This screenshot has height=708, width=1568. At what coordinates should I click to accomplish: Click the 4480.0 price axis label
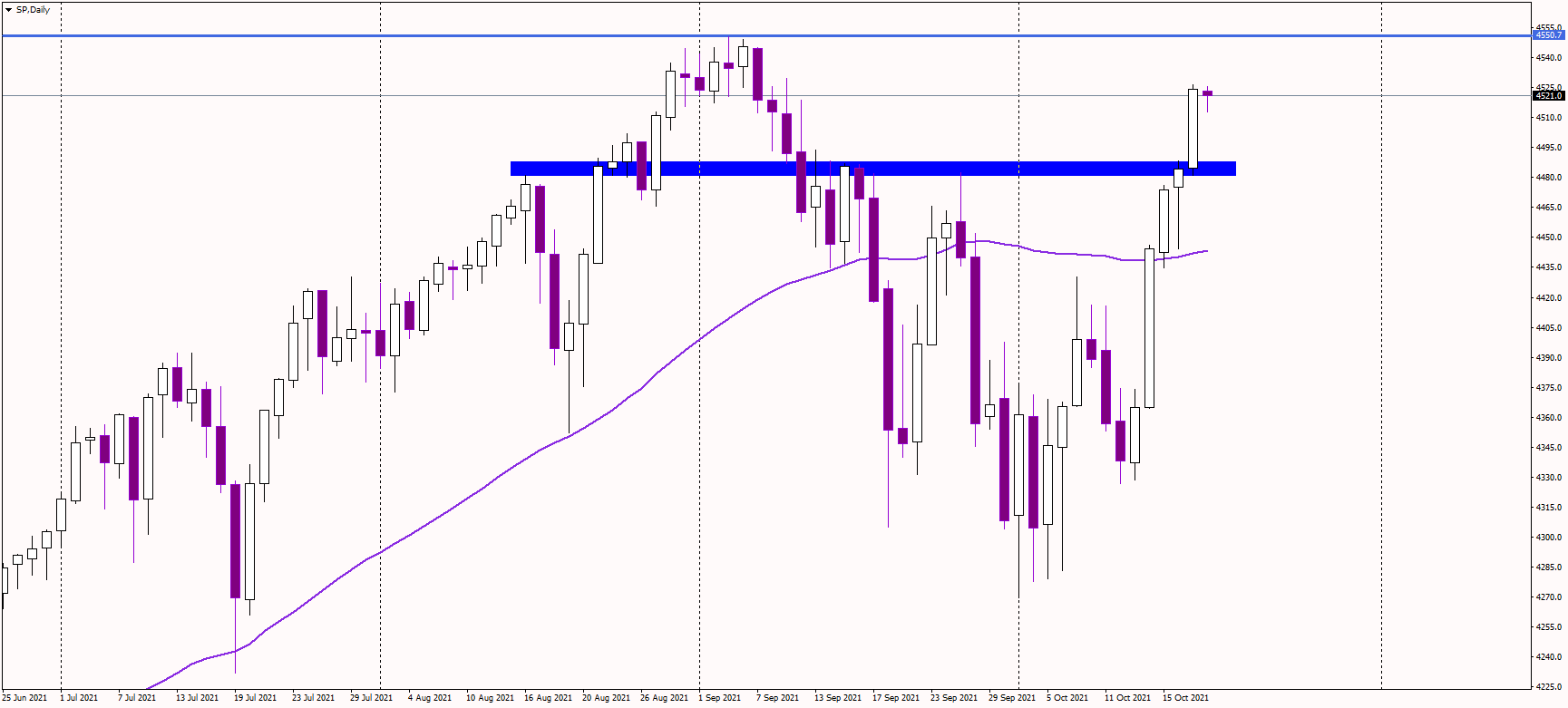[1549, 178]
